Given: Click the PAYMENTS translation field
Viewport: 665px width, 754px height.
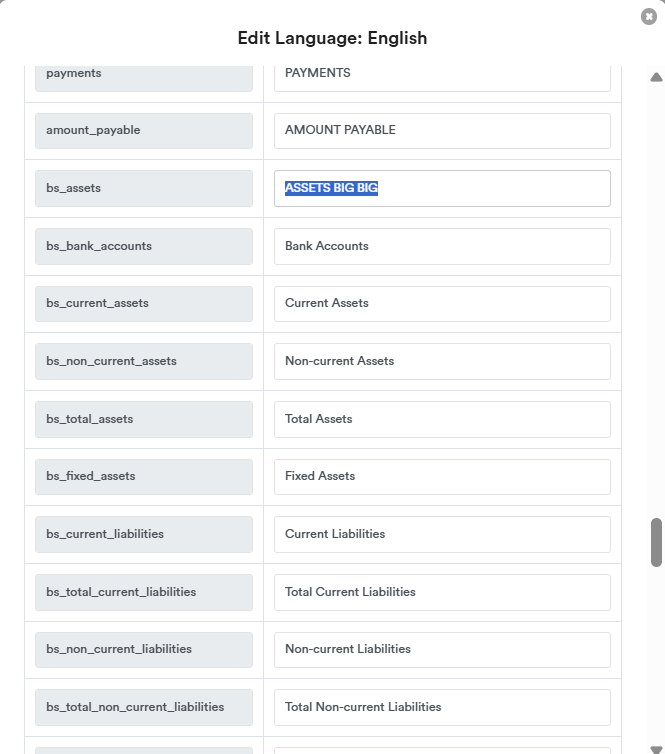Looking at the screenshot, I should (442, 74).
